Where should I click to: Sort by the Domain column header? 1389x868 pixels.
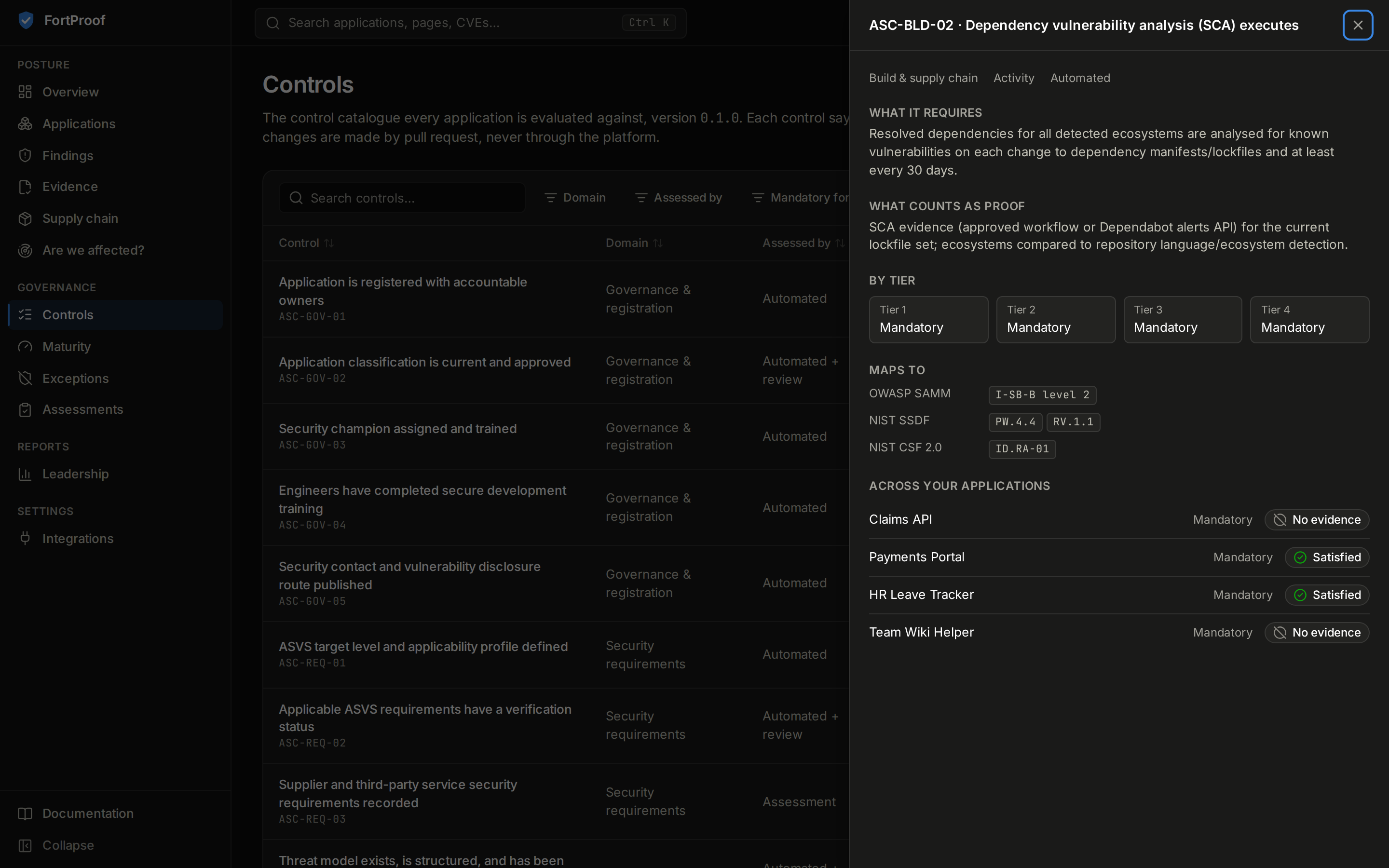[634, 243]
